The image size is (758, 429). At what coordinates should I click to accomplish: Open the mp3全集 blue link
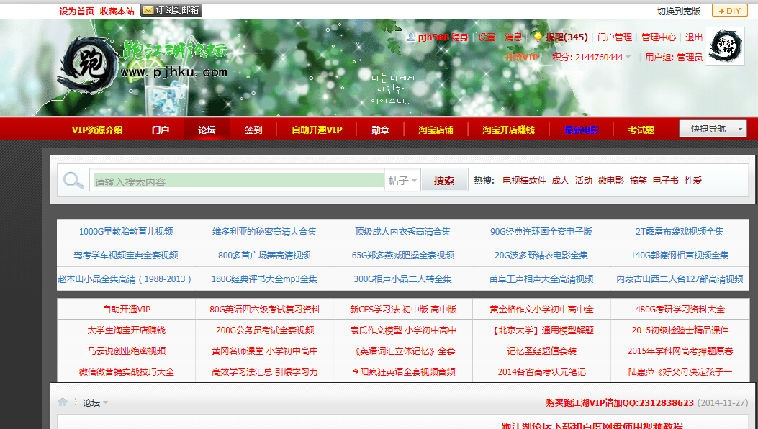264,279
